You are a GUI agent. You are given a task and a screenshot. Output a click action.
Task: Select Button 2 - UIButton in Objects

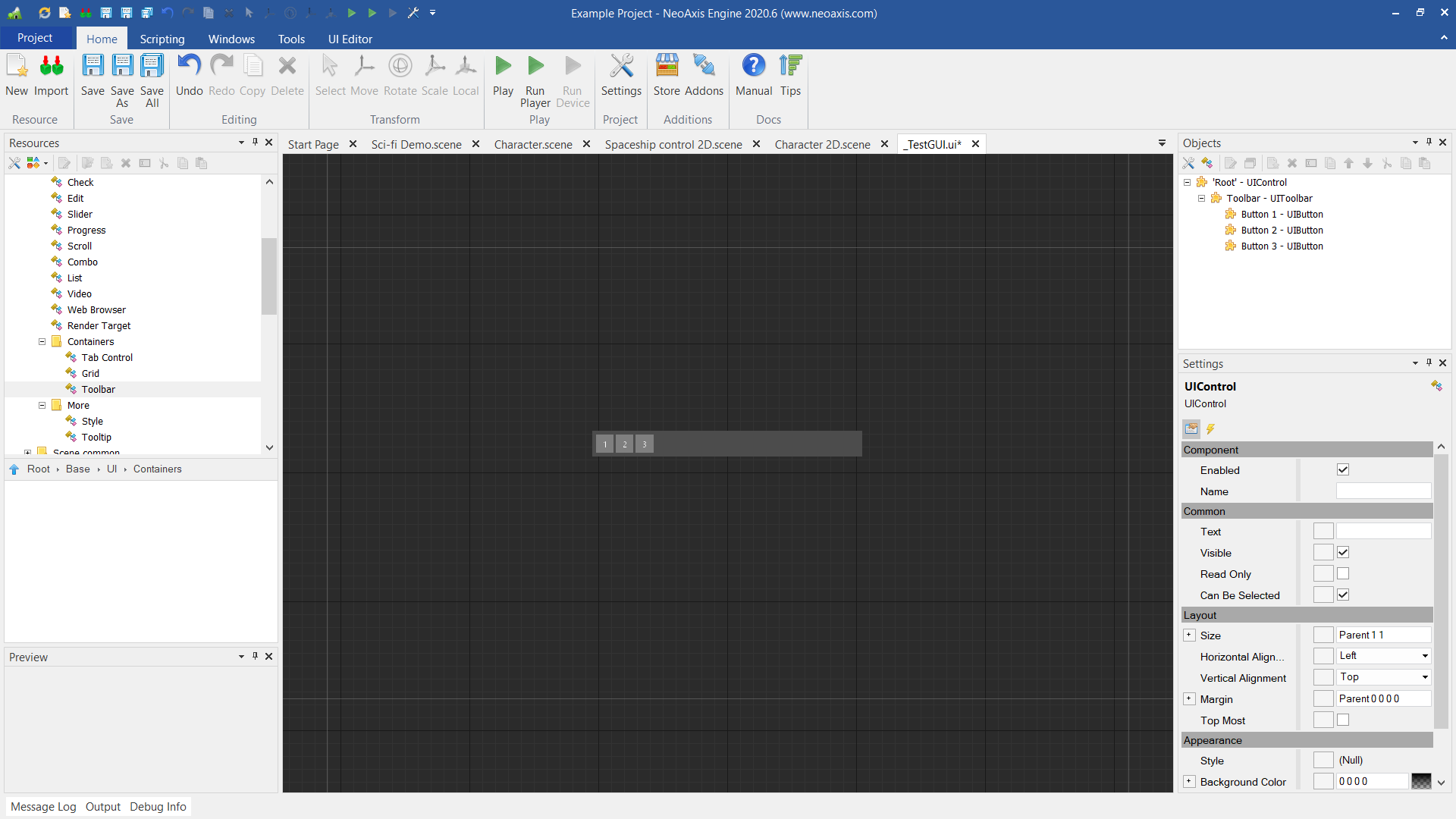[1282, 230]
